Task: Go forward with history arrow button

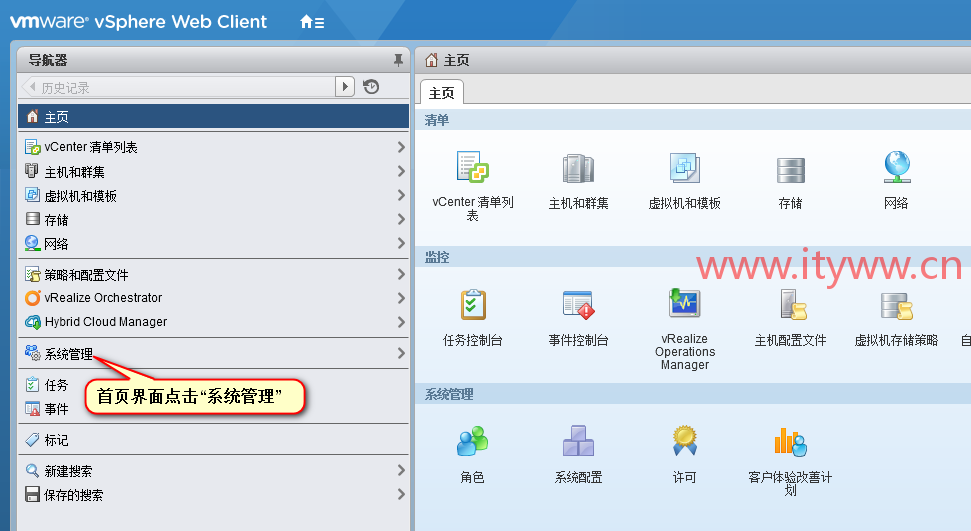Action: [344, 87]
